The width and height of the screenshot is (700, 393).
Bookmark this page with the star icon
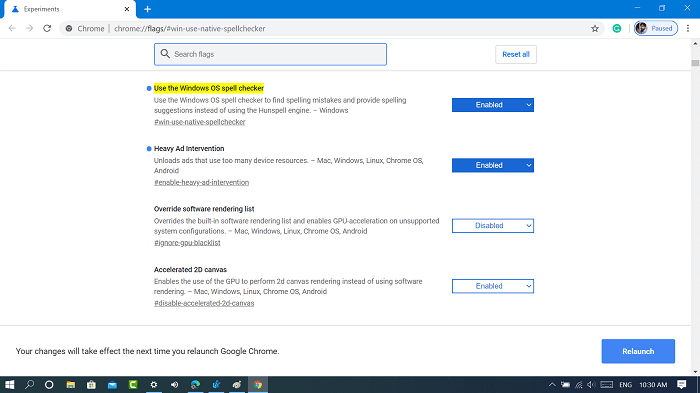coord(595,29)
